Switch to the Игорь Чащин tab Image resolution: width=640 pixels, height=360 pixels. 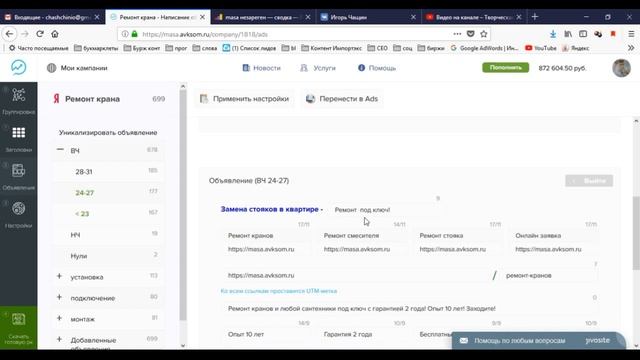(368, 17)
